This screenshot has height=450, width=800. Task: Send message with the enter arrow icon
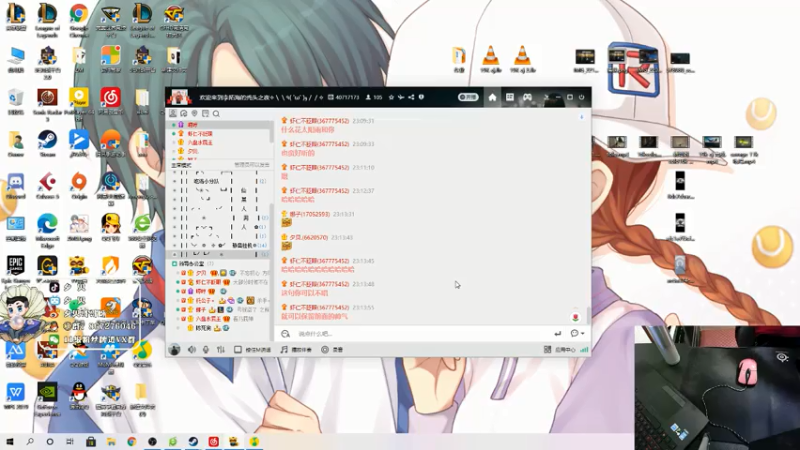(x=558, y=334)
